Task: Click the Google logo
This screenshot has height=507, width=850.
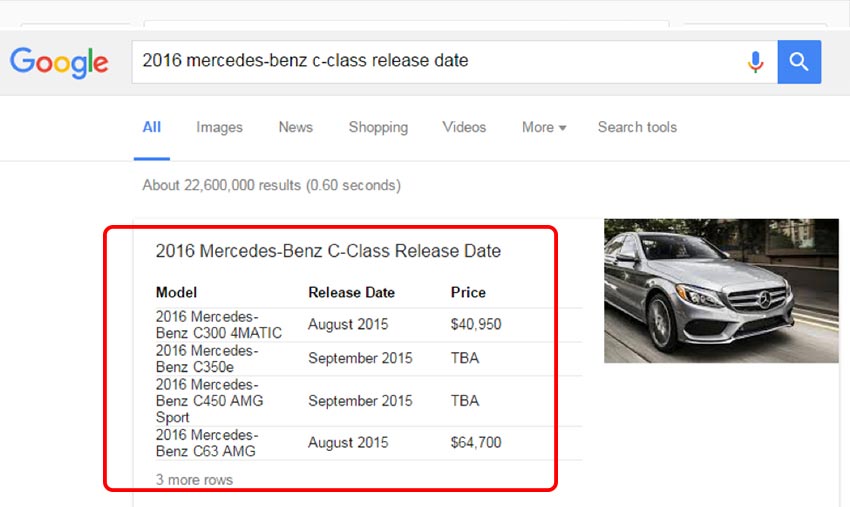Action: [59, 62]
